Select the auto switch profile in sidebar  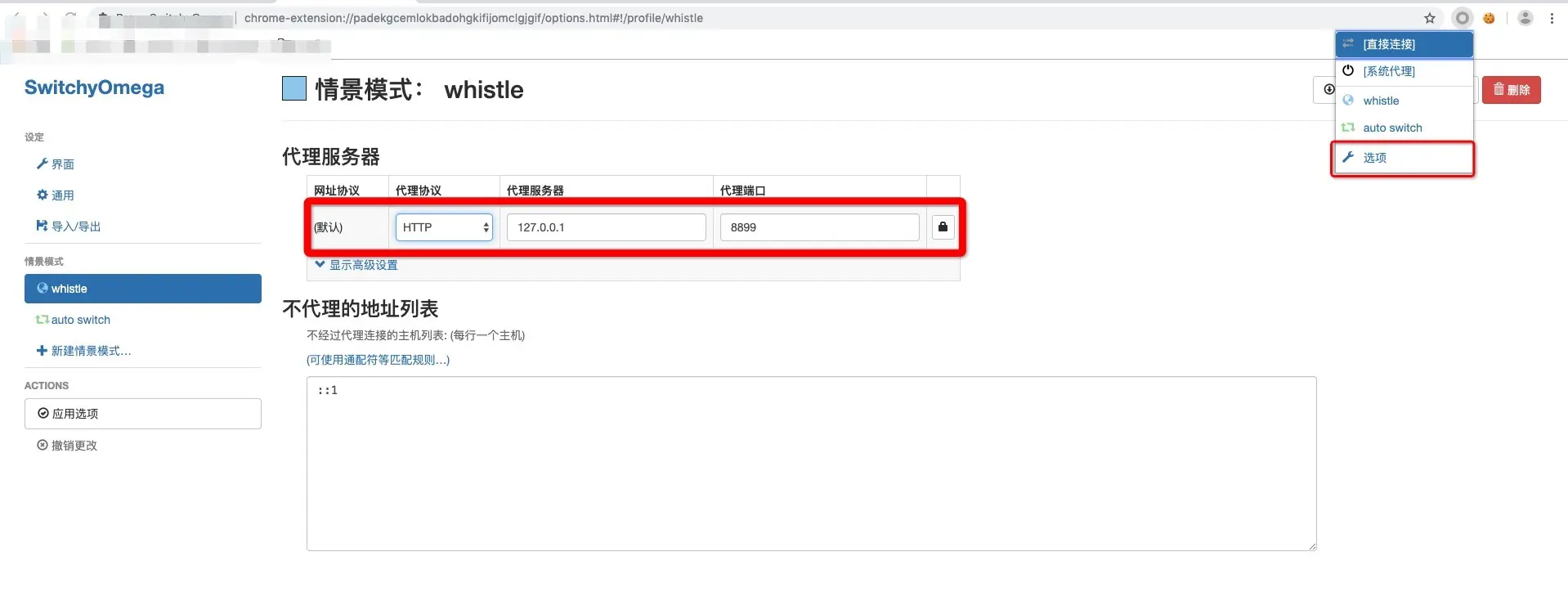pos(73,320)
